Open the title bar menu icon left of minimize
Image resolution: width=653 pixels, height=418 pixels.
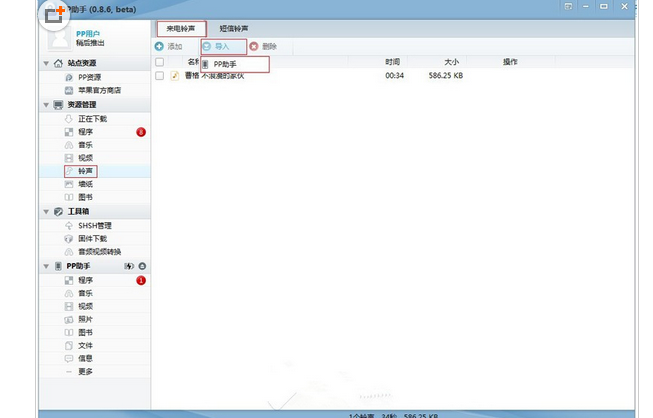568,6
